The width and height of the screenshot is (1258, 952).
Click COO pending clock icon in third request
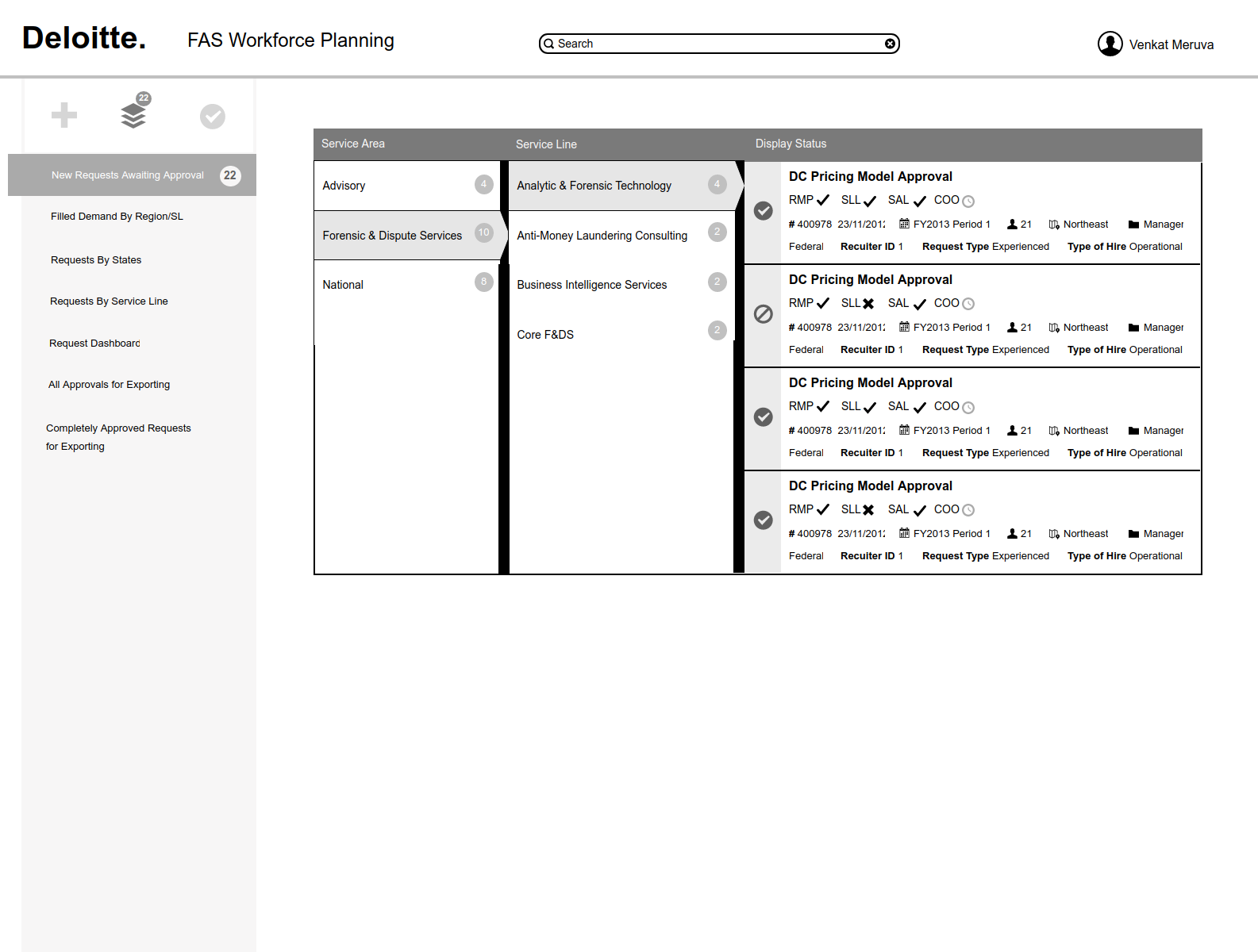coord(968,408)
